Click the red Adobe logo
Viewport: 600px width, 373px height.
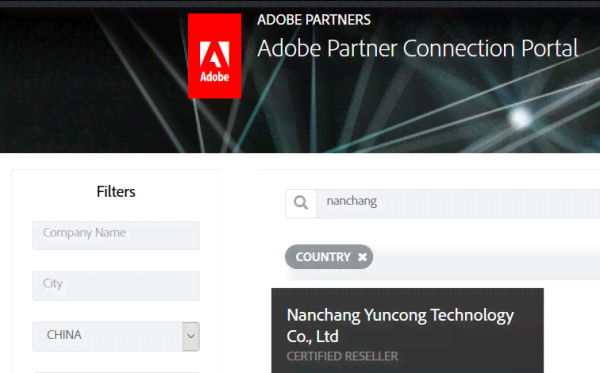click(x=214, y=56)
